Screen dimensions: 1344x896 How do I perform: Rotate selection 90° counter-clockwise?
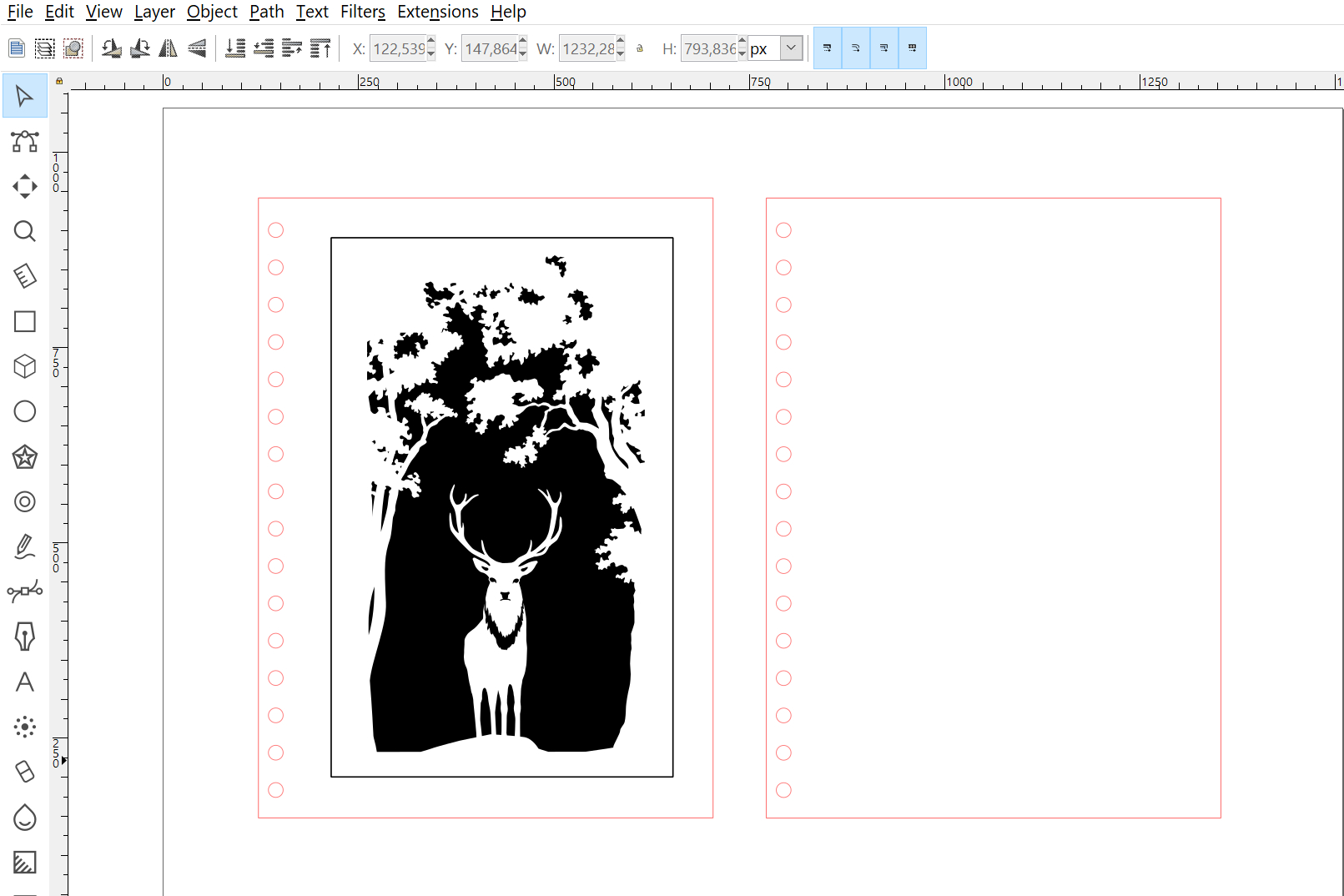(x=111, y=48)
